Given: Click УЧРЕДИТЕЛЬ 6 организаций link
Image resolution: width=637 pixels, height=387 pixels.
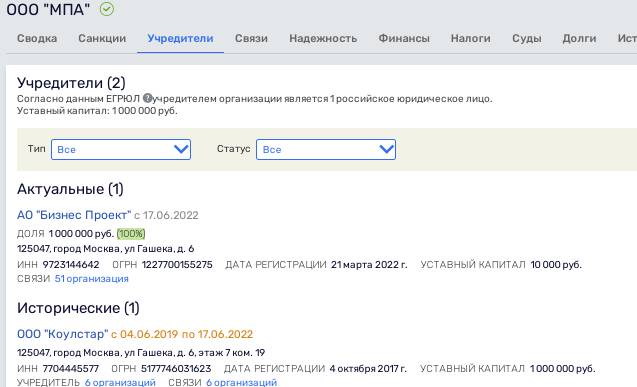Looking at the screenshot, I should tap(120, 382).
